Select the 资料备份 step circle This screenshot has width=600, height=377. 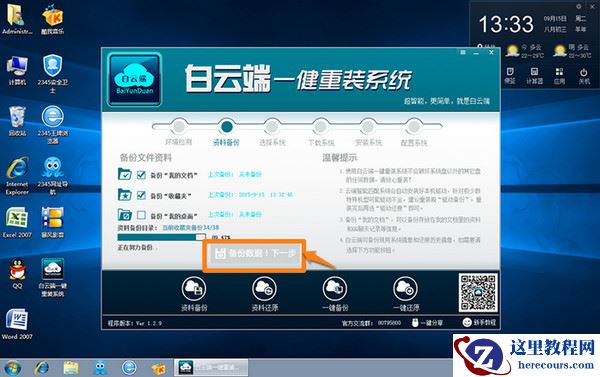pyautogui.click(x=227, y=126)
